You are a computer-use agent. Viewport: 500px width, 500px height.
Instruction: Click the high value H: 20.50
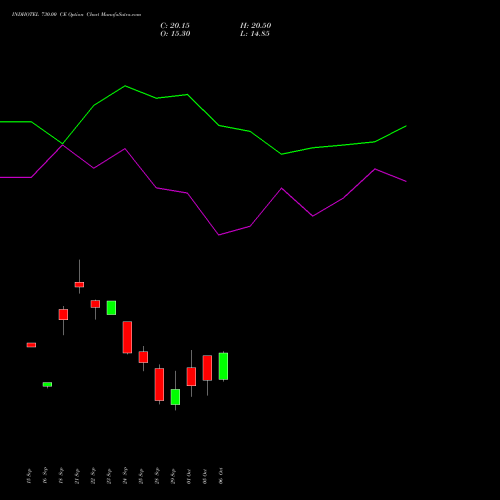256,25
